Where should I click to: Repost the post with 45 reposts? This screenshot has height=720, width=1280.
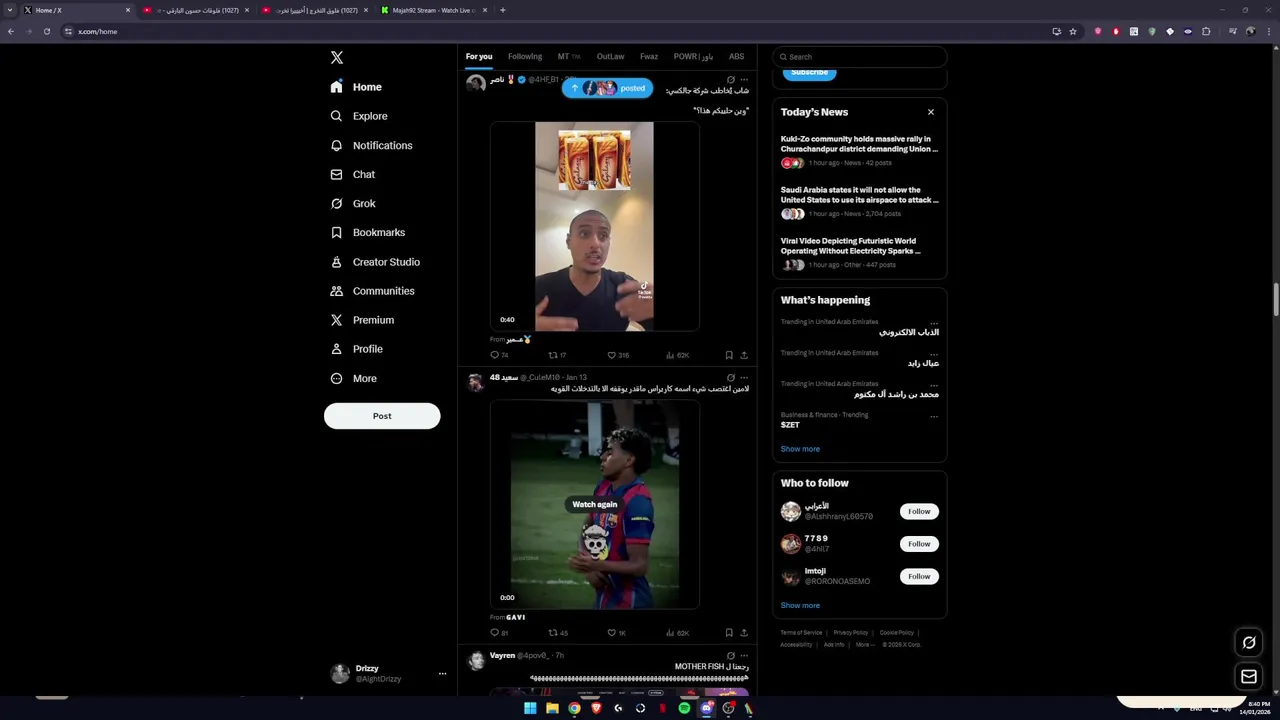(x=557, y=633)
